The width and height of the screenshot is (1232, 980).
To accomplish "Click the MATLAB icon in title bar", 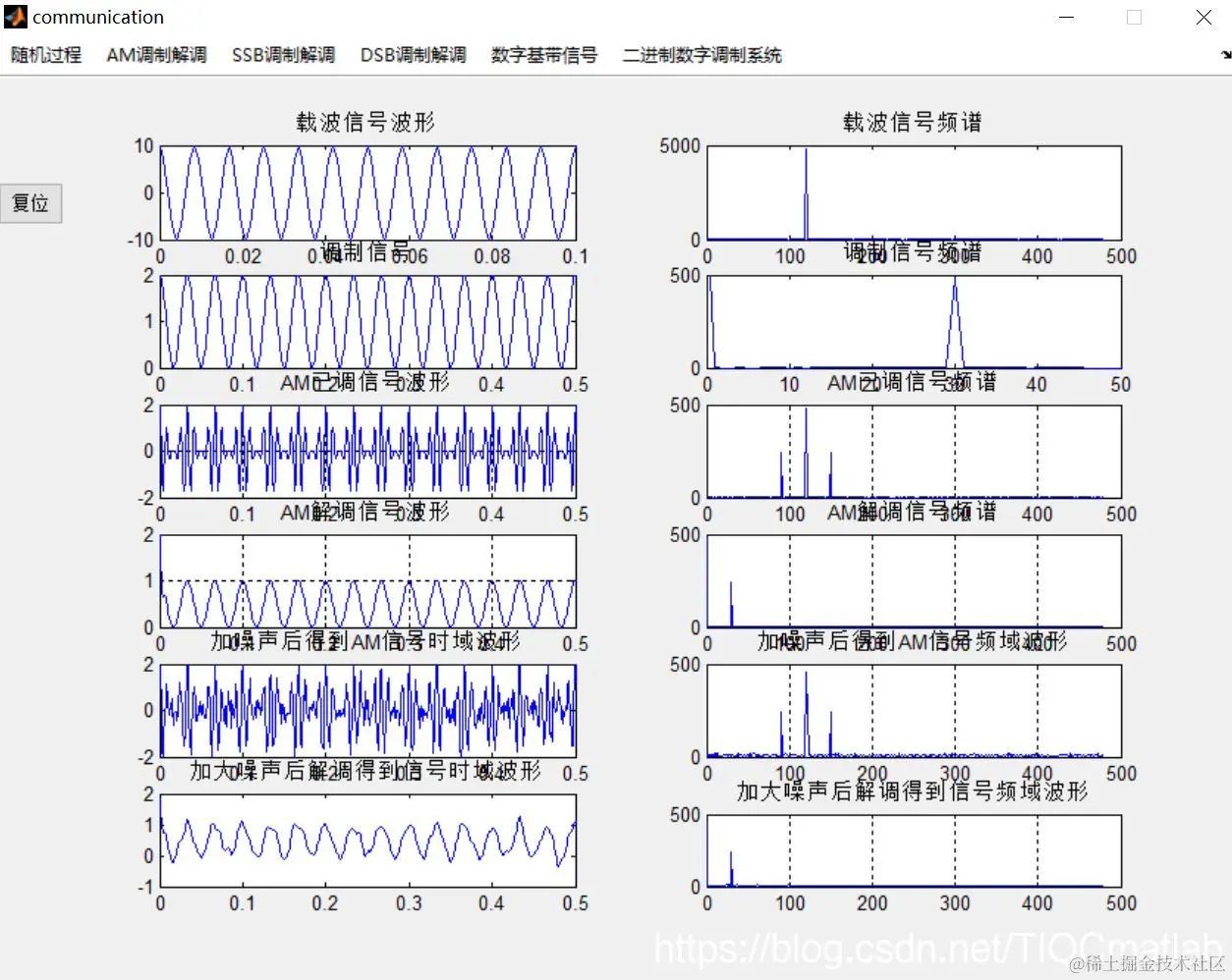I will (16, 17).
